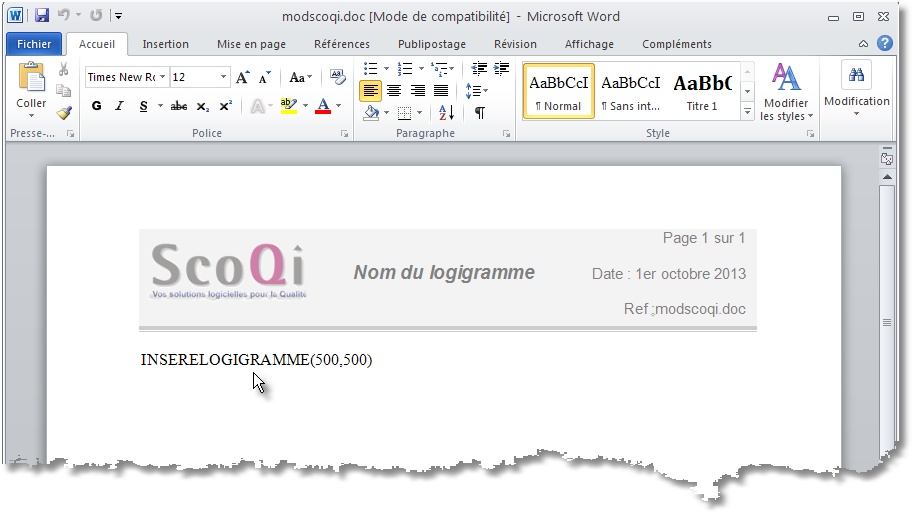Click the Sort A-Z icon
The image size is (913, 515).
coord(446,113)
